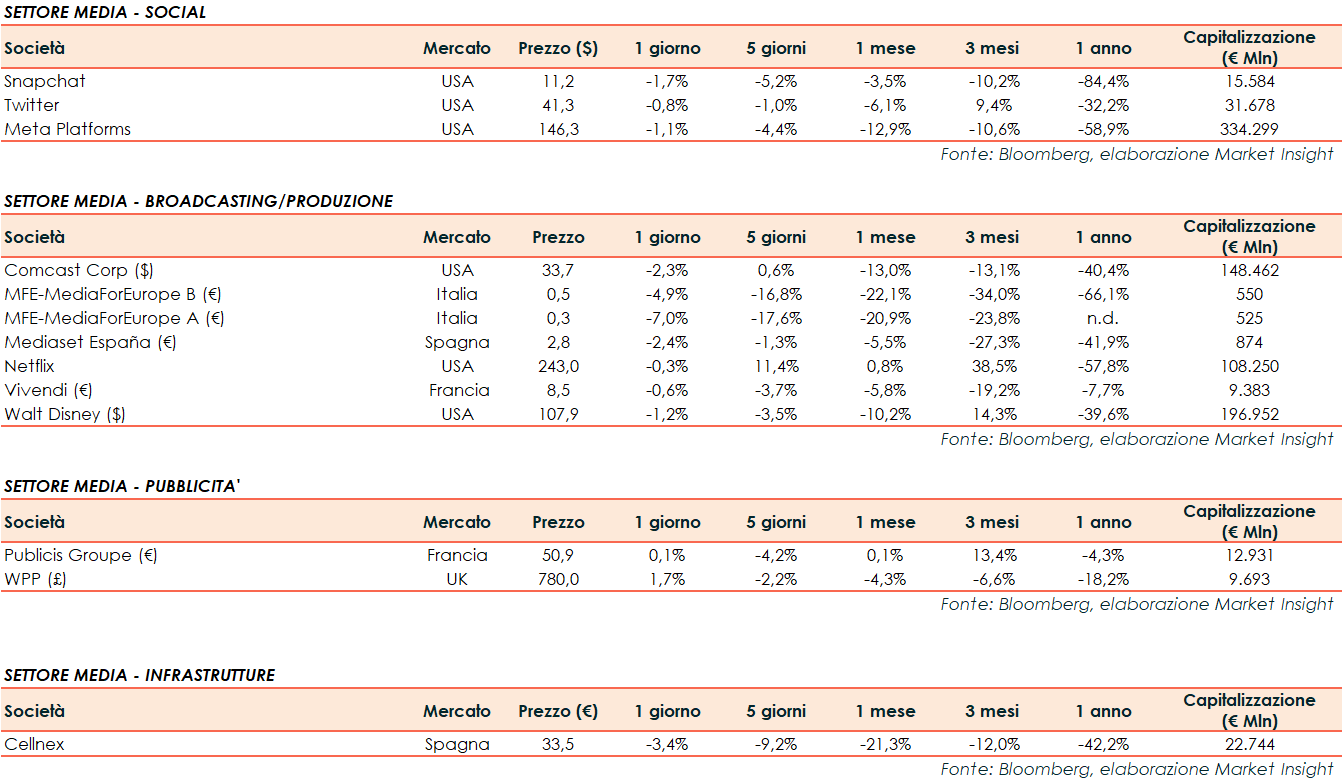Click the Snapchat row name

pyautogui.click(x=45, y=81)
